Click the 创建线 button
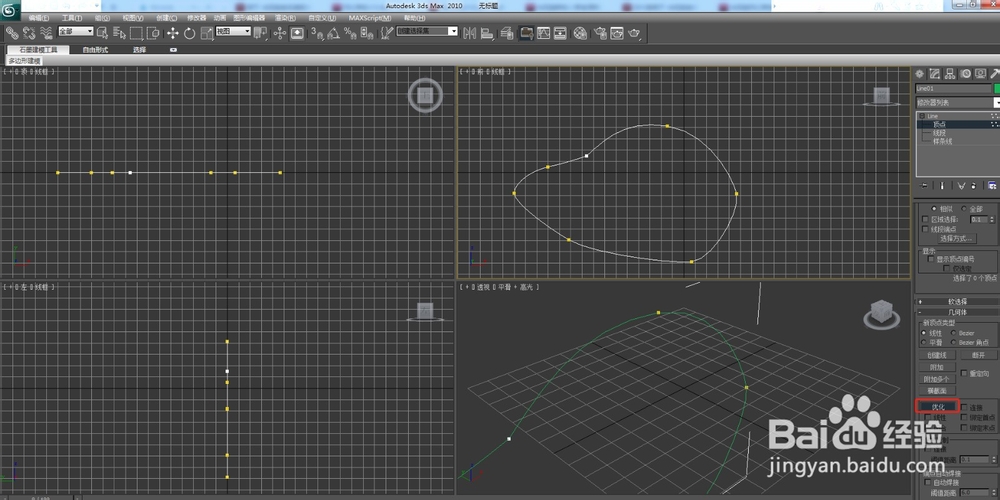This screenshot has width=1000, height=500. click(938, 355)
